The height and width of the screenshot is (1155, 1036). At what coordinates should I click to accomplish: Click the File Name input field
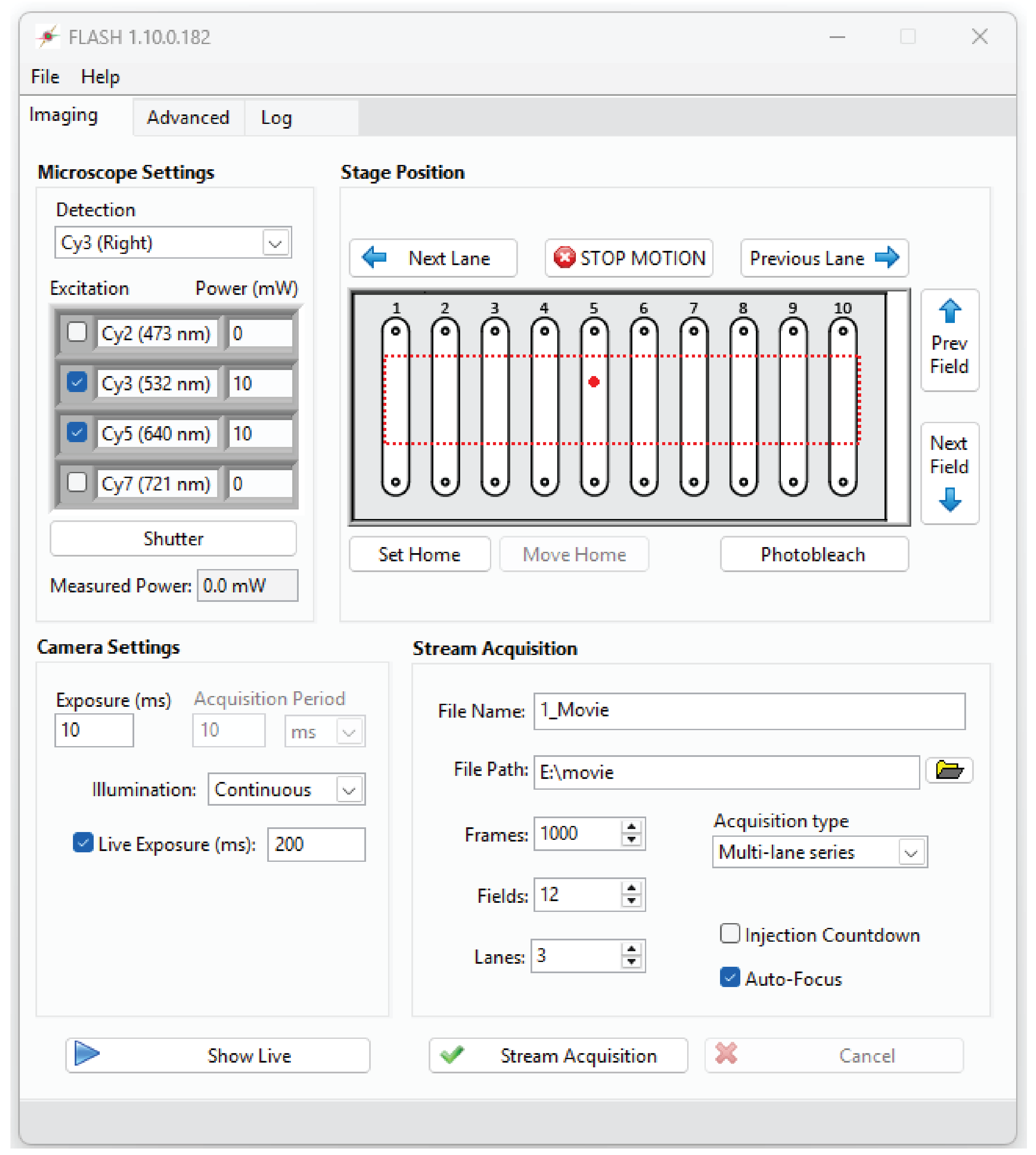click(749, 711)
